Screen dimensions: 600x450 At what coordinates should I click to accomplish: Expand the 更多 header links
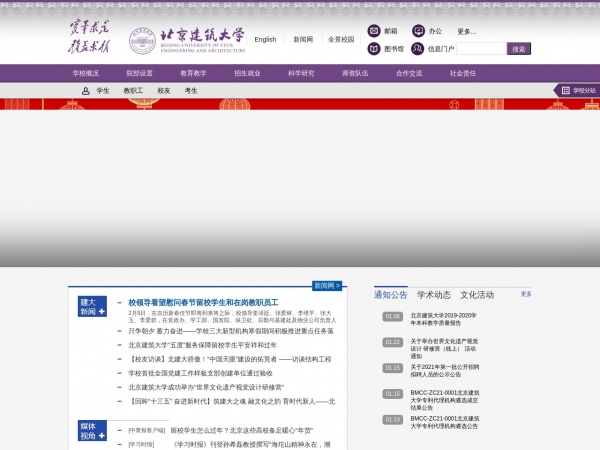[466, 31]
